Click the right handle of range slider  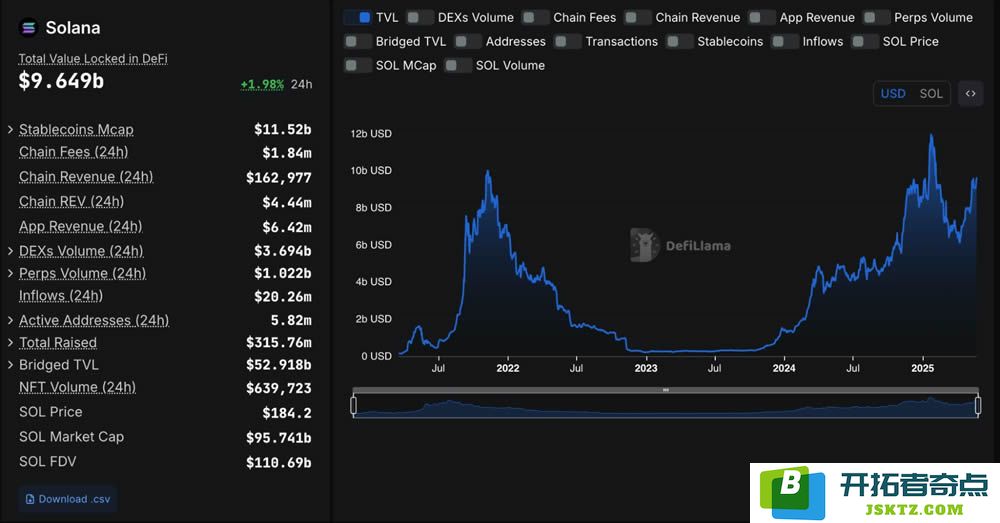pyautogui.click(x=978, y=405)
